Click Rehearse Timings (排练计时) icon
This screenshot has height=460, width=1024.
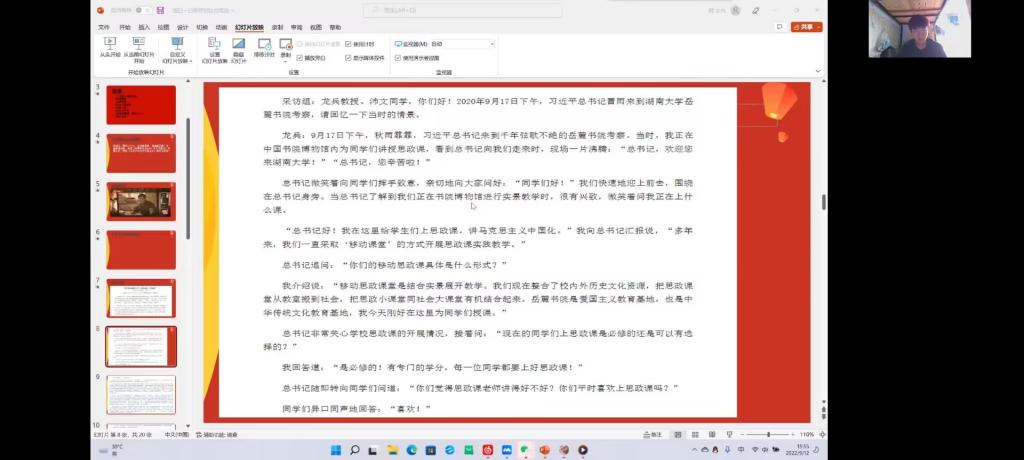(264, 43)
